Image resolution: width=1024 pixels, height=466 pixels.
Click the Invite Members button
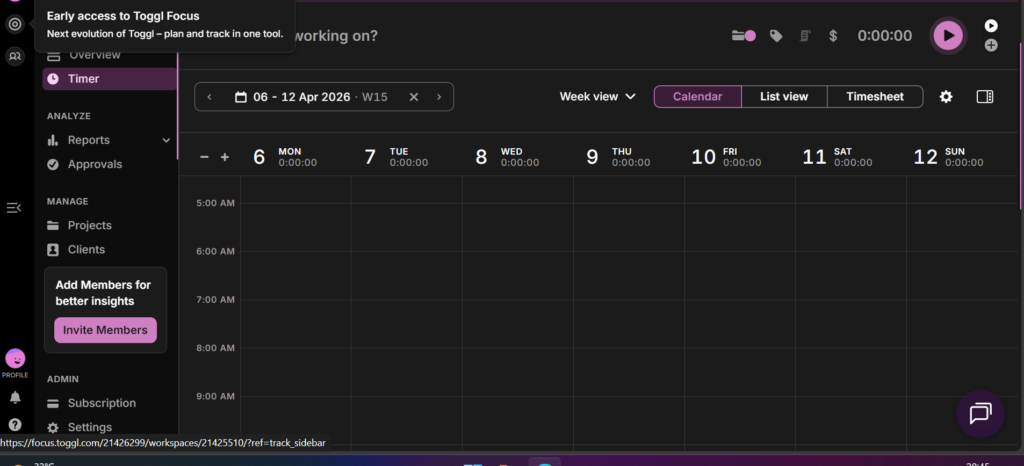(105, 330)
